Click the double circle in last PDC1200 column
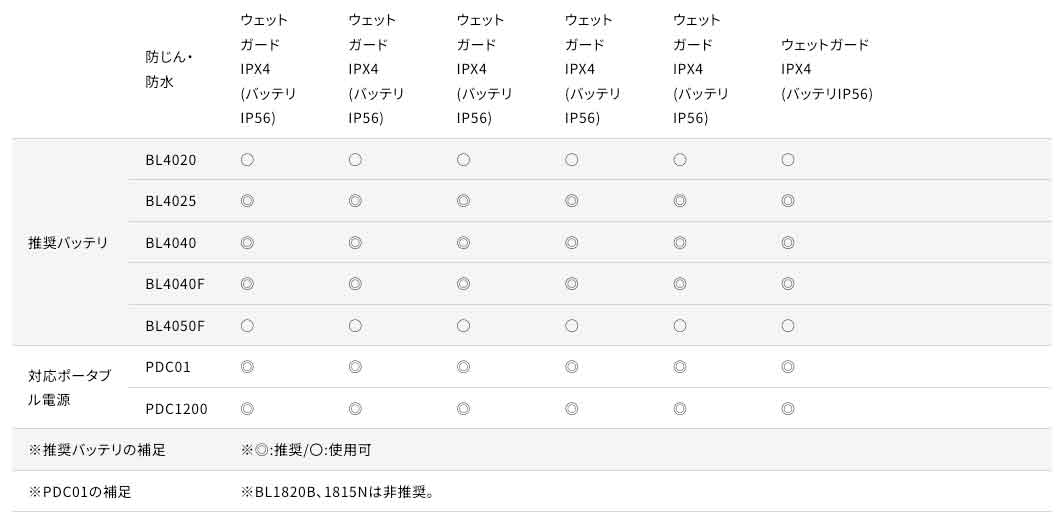Image resolution: width=1059 pixels, height=520 pixels. pyautogui.click(x=787, y=409)
